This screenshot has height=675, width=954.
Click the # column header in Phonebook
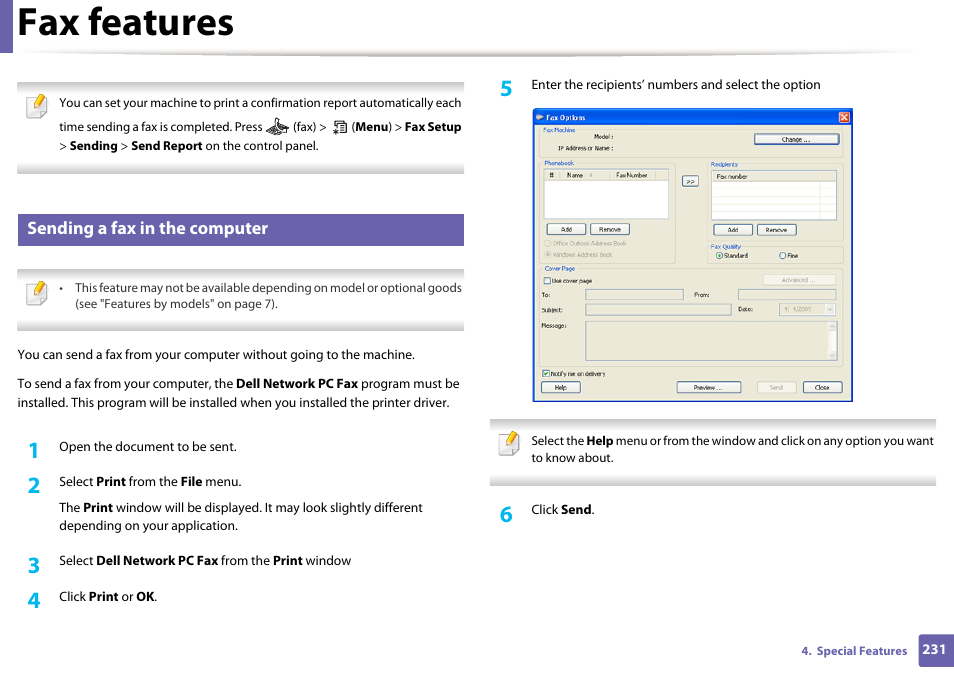click(552, 175)
